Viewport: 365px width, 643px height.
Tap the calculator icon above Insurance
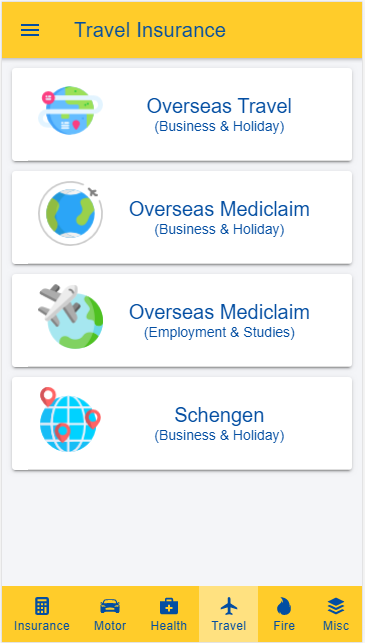click(x=42, y=606)
